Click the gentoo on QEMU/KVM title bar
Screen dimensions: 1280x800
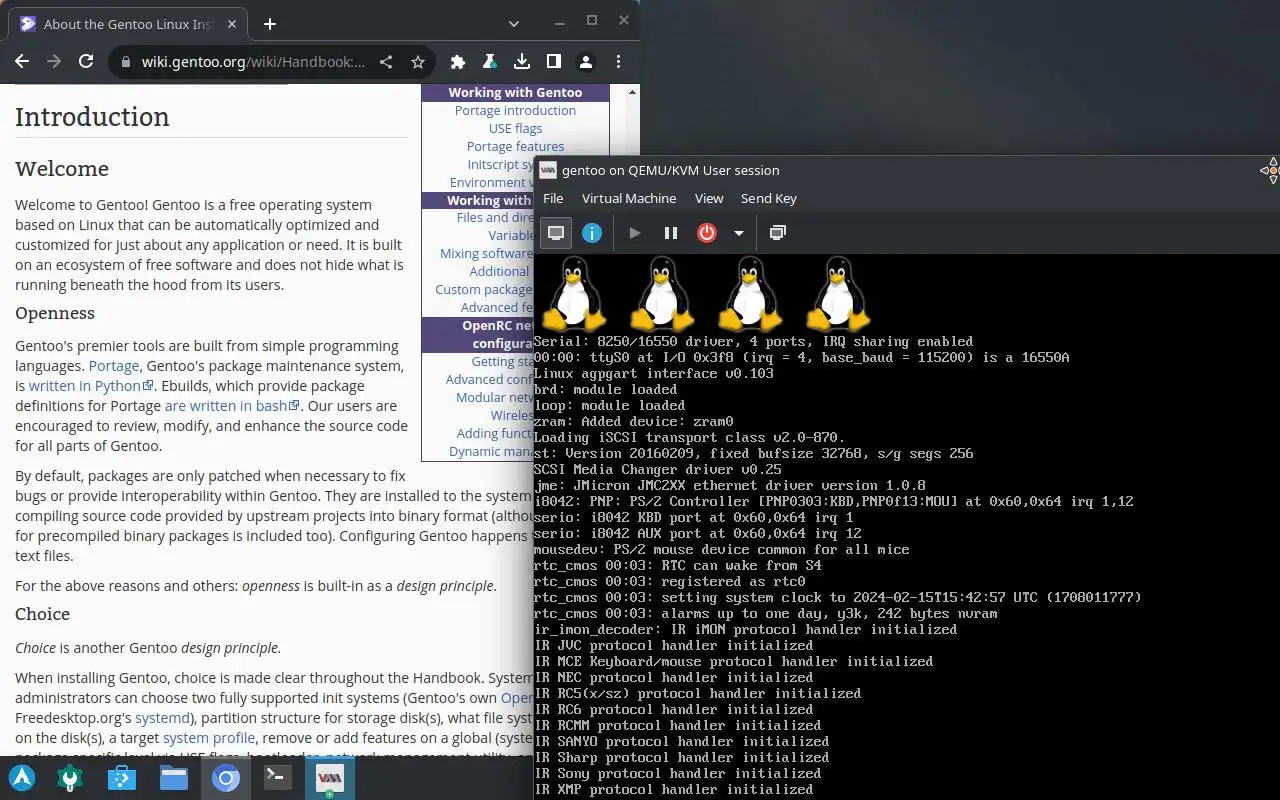(x=907, y=170)
